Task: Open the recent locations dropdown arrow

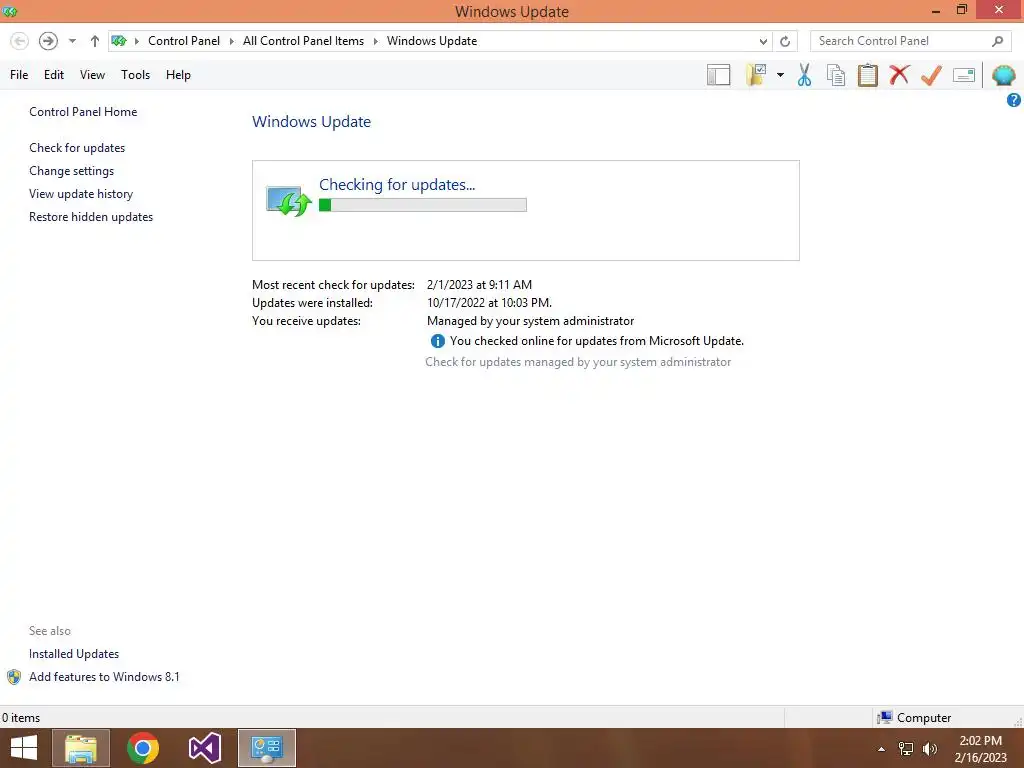Action: tap(72, 41)
